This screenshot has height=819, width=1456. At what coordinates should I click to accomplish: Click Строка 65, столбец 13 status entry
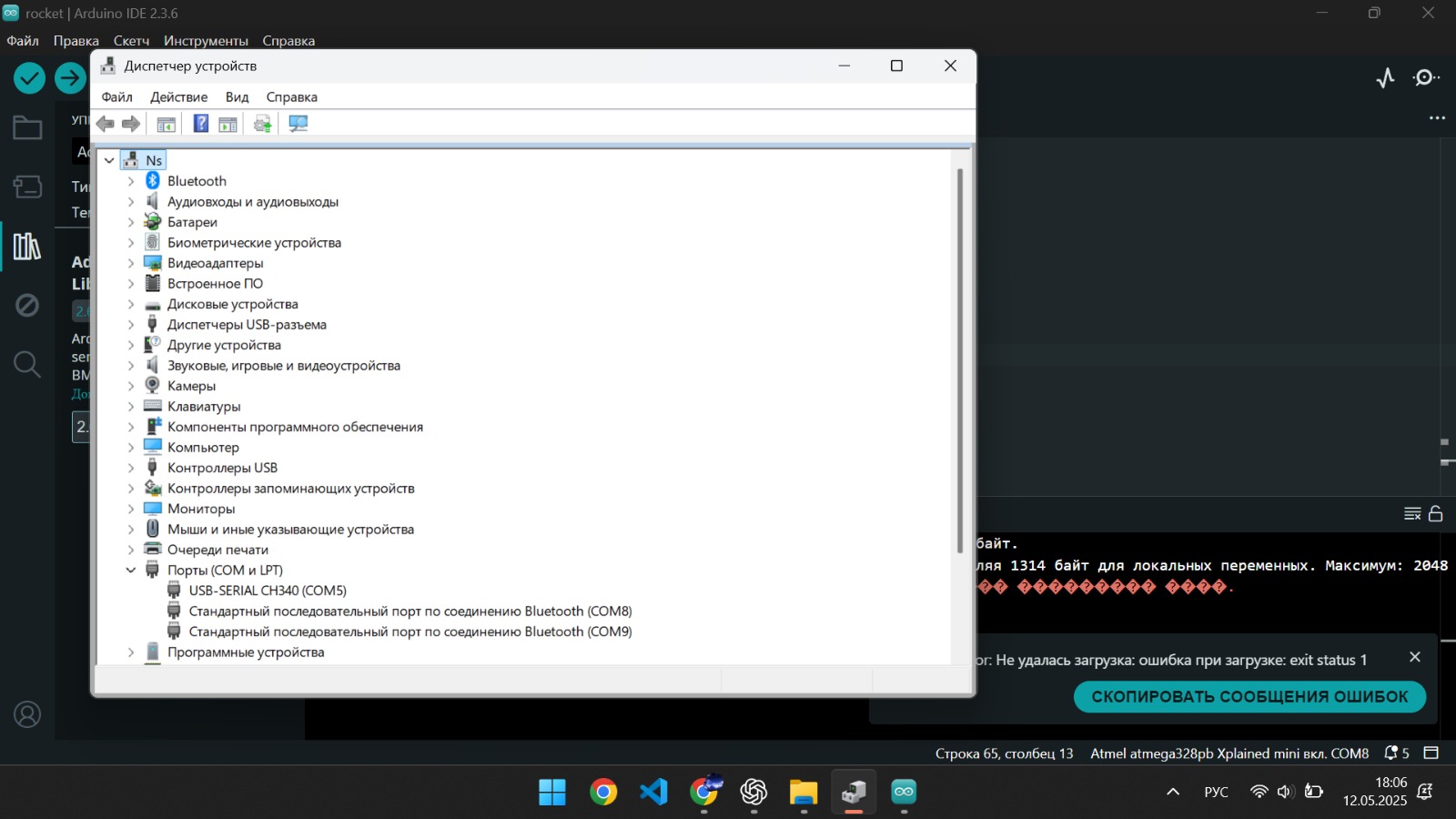(1004, 753)
